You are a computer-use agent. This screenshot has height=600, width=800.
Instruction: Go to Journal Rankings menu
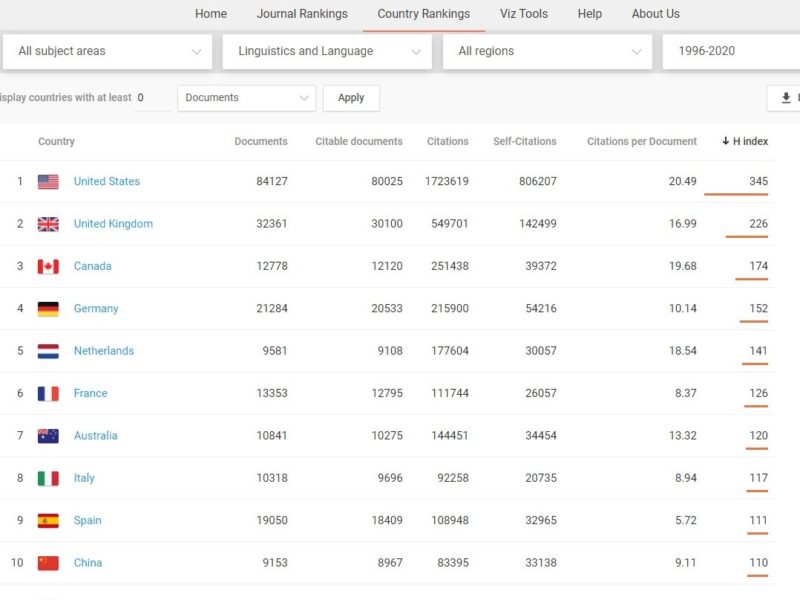point(302,14)
